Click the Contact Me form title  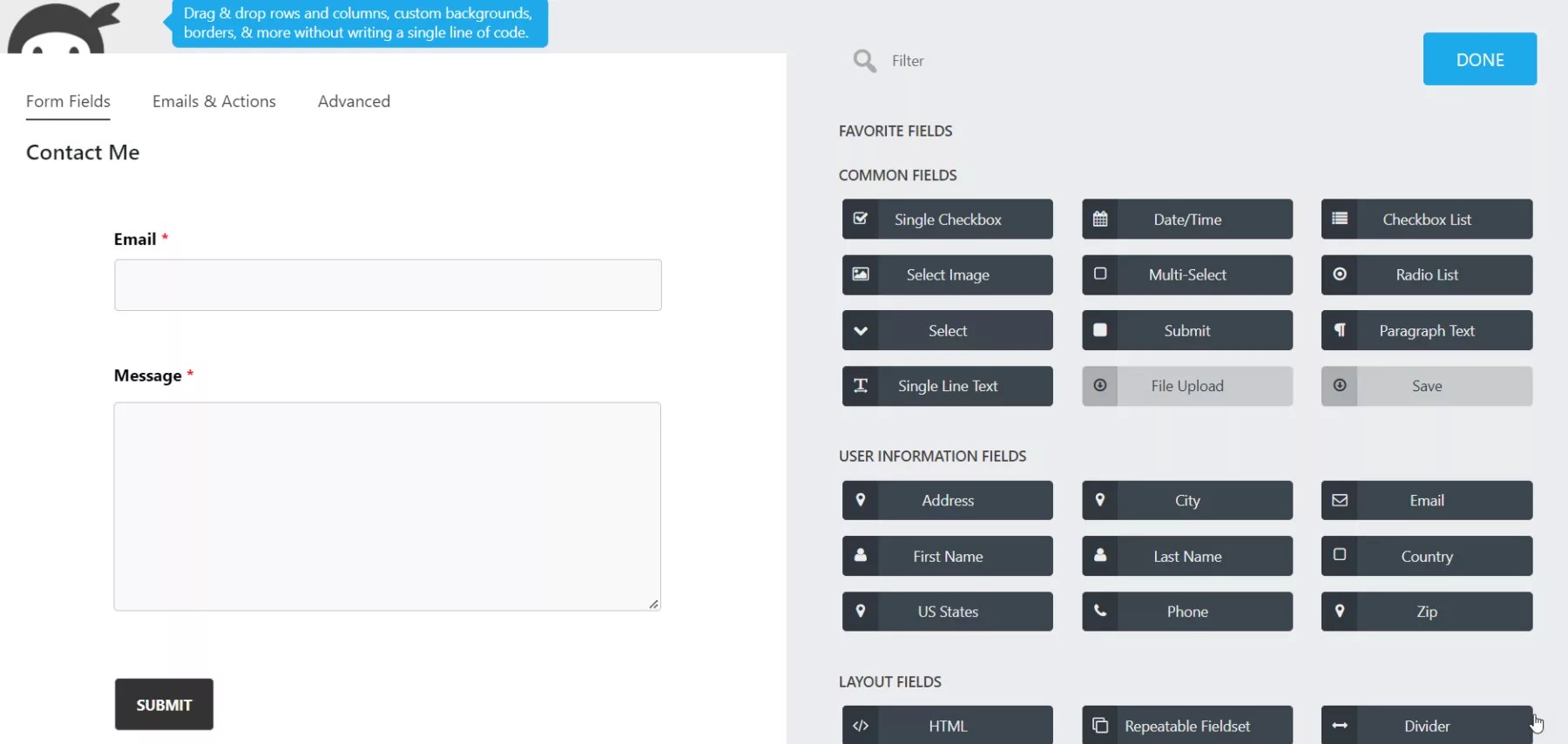(x=83, y=152)
